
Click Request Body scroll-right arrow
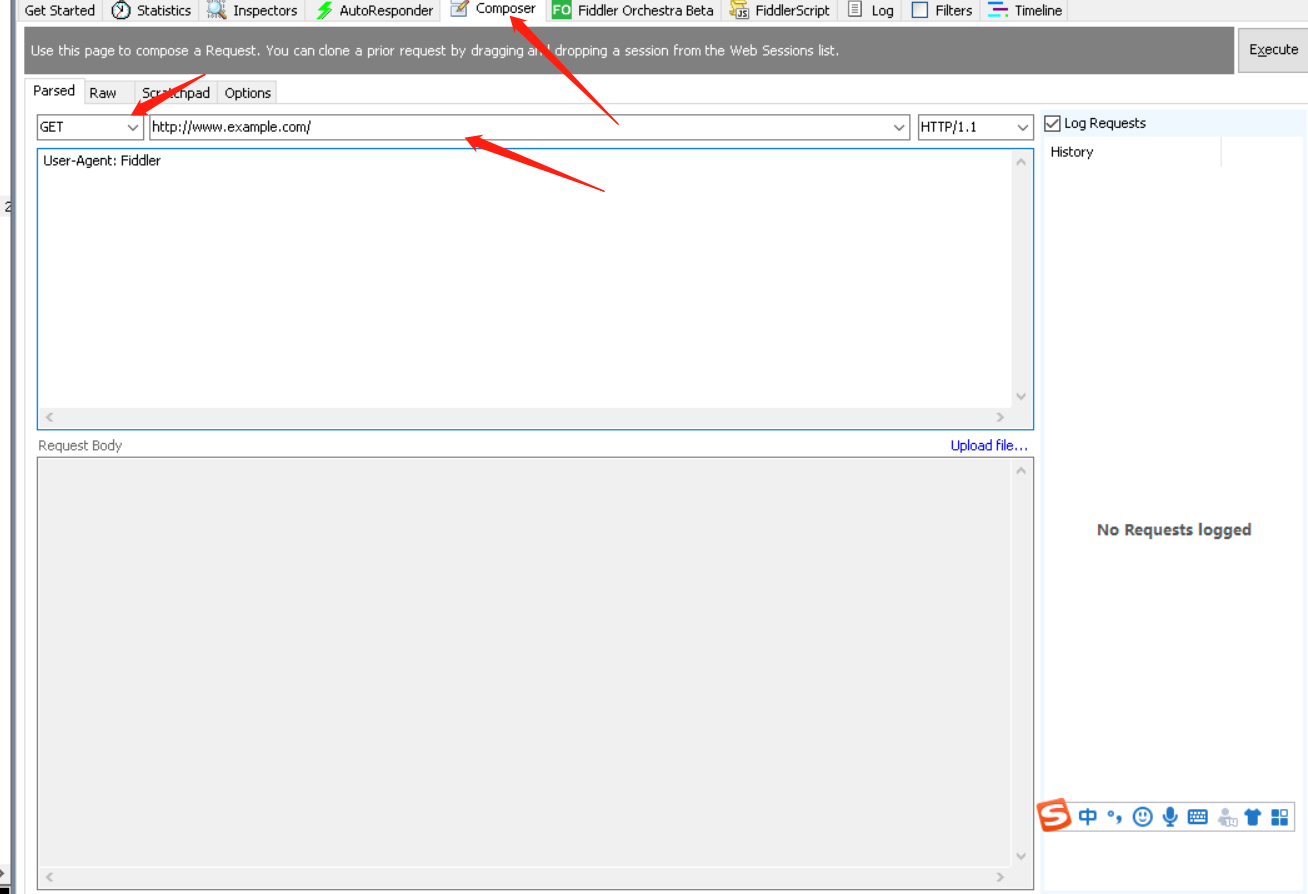pyautogui.click(x=1000, y=878)
